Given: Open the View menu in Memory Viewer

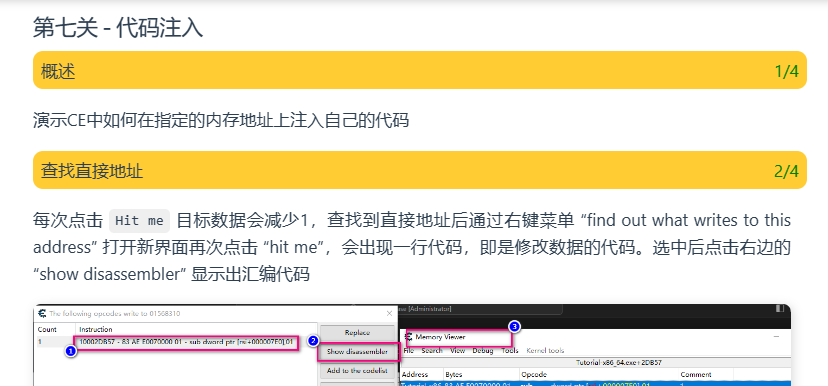Looking at the screenshot, I should point(457,350).
